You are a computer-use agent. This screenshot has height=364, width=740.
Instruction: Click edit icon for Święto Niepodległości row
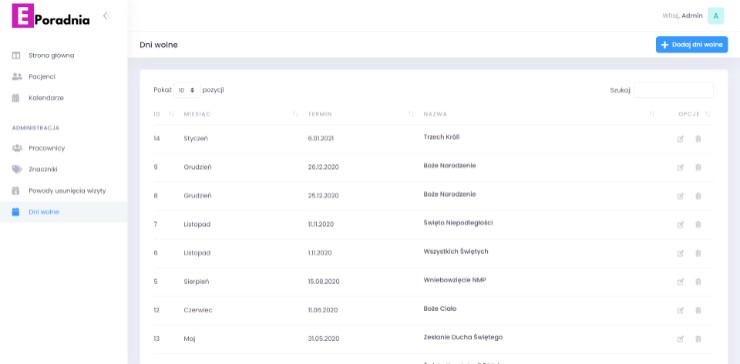tap(680, 225)
